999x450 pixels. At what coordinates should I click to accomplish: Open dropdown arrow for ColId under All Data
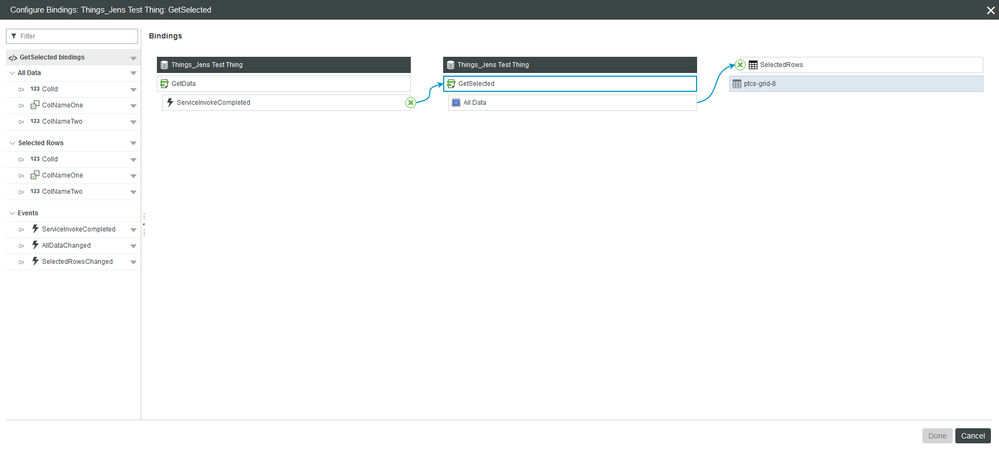point(133,90)
